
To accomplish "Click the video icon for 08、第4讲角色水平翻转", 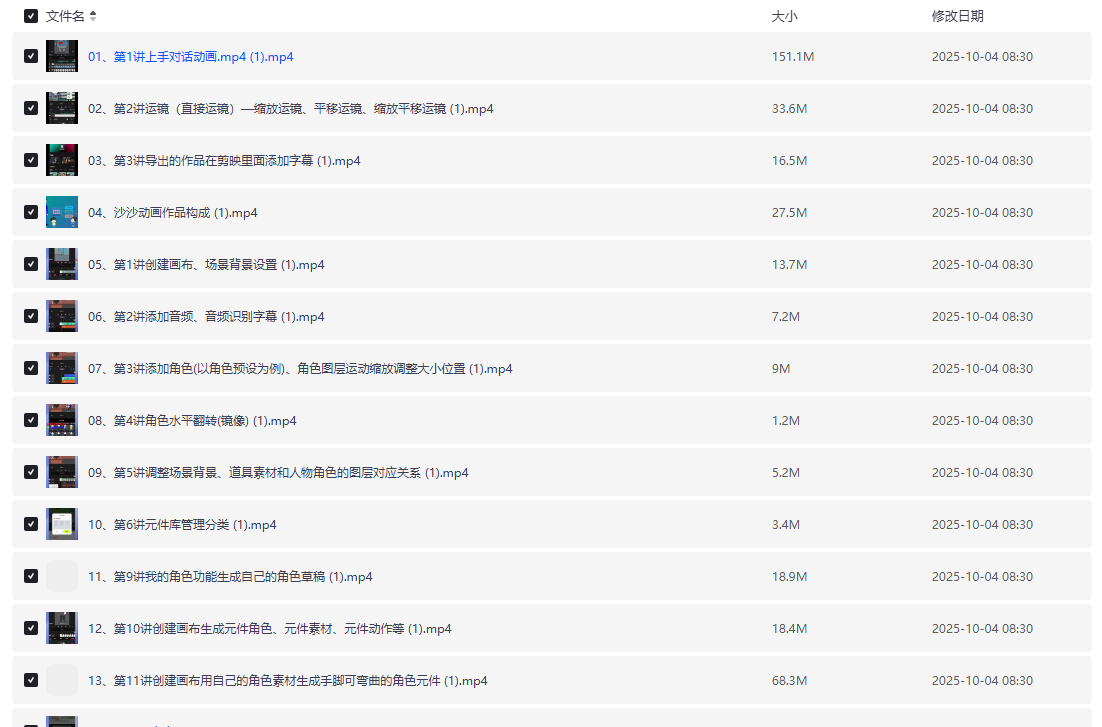I will tap(62, 421).
